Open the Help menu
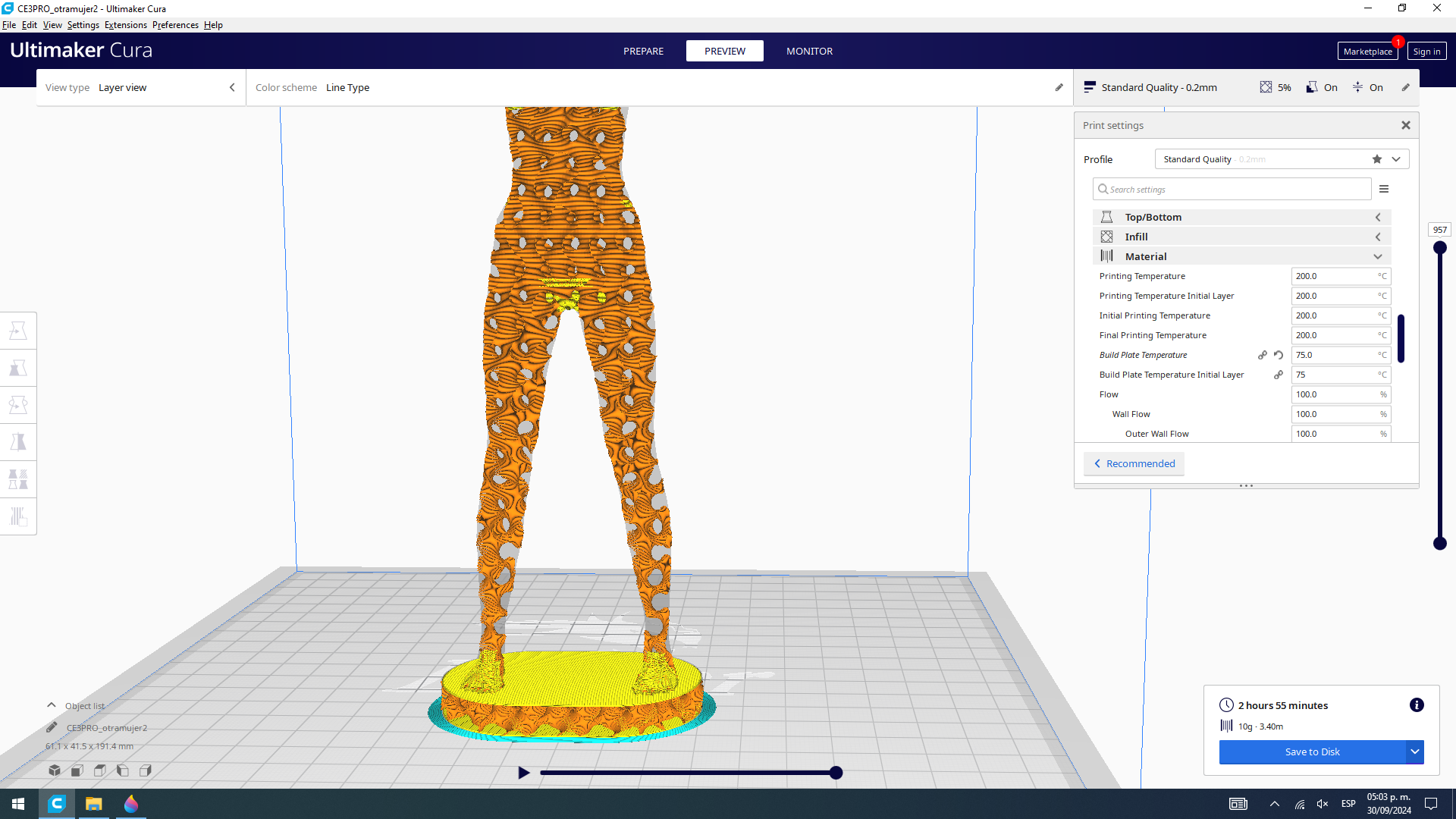This screenshot has height=819, width=1456. [x=213, y=25]
